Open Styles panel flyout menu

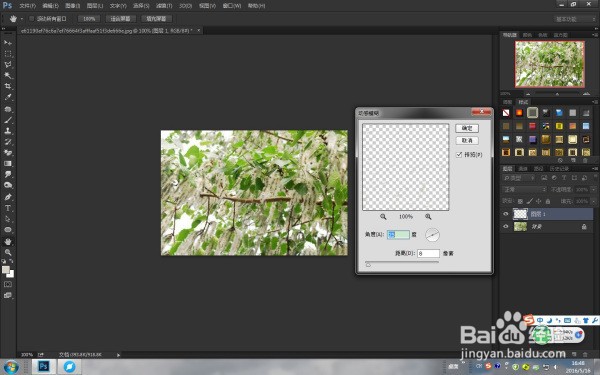click(595, 102)
